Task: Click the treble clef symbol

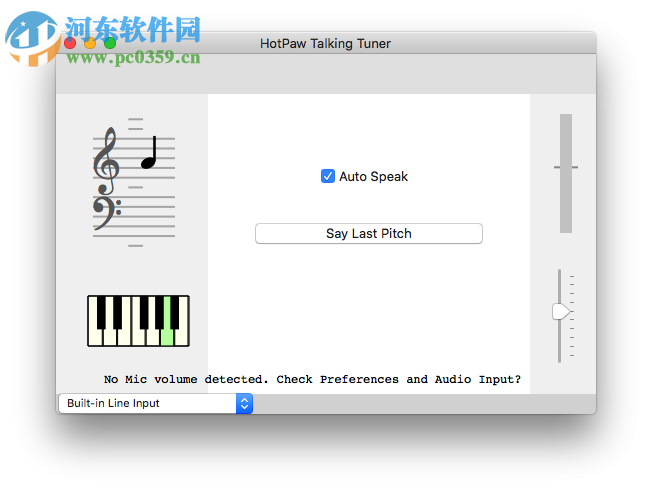Action: click(x=106, y=161)
